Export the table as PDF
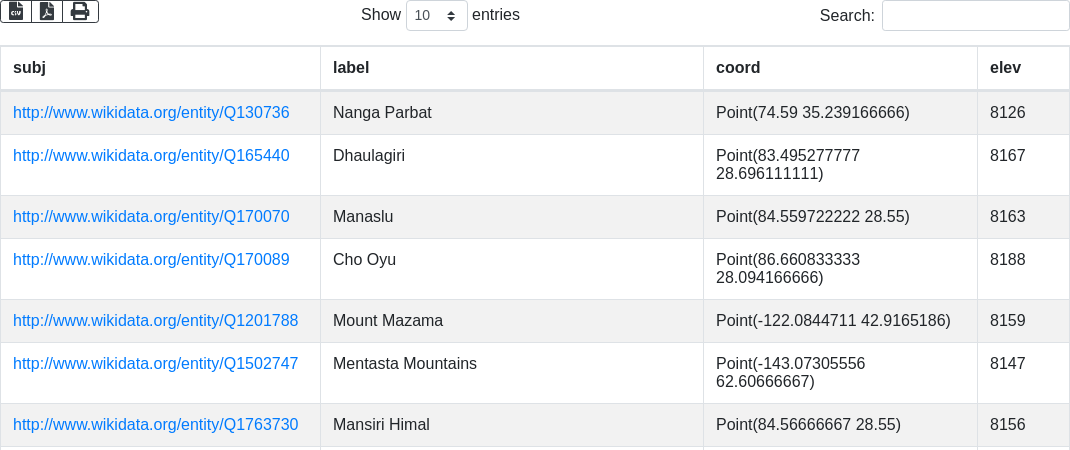1070x450 pixels. pos(47,11)
